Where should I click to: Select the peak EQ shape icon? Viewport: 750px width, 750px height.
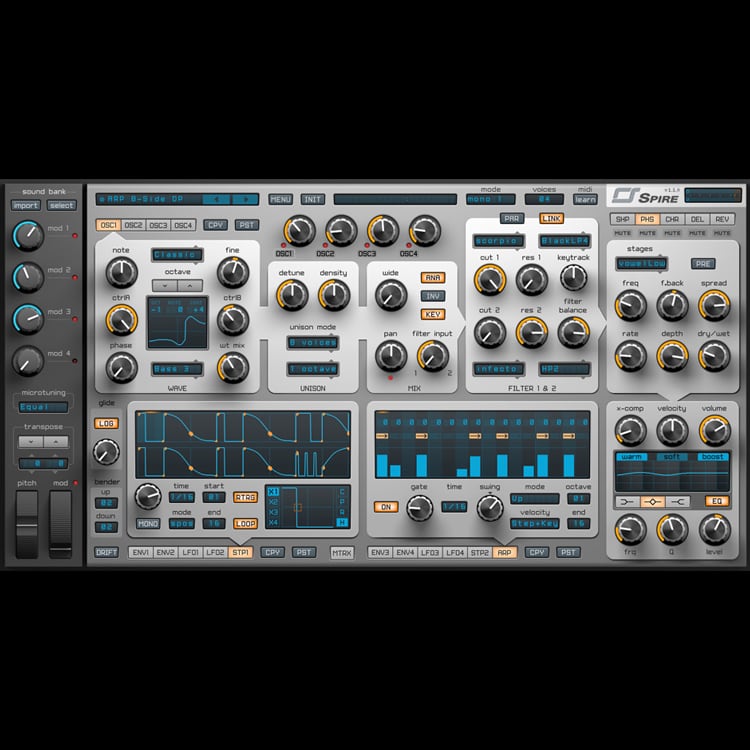pyautogui.click(x=652, y=501)
